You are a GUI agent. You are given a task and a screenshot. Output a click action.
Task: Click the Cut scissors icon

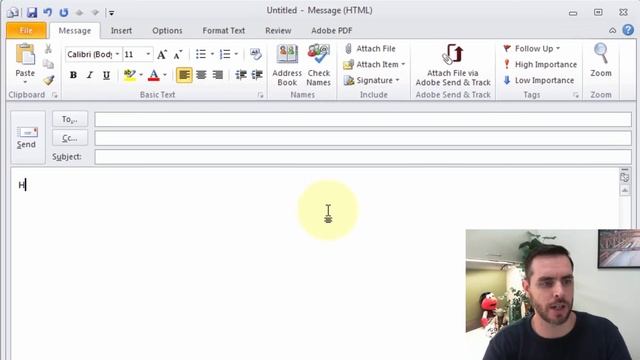coord(48,49)
